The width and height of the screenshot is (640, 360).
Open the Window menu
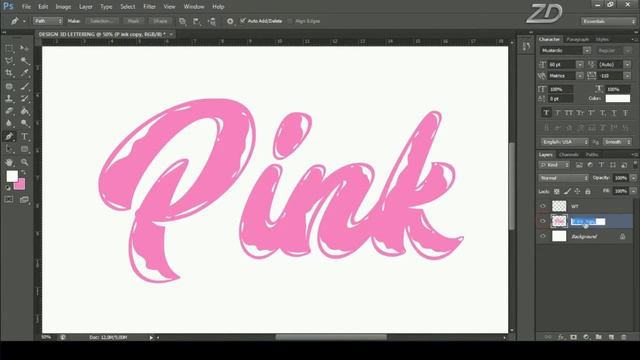[194, 7]
